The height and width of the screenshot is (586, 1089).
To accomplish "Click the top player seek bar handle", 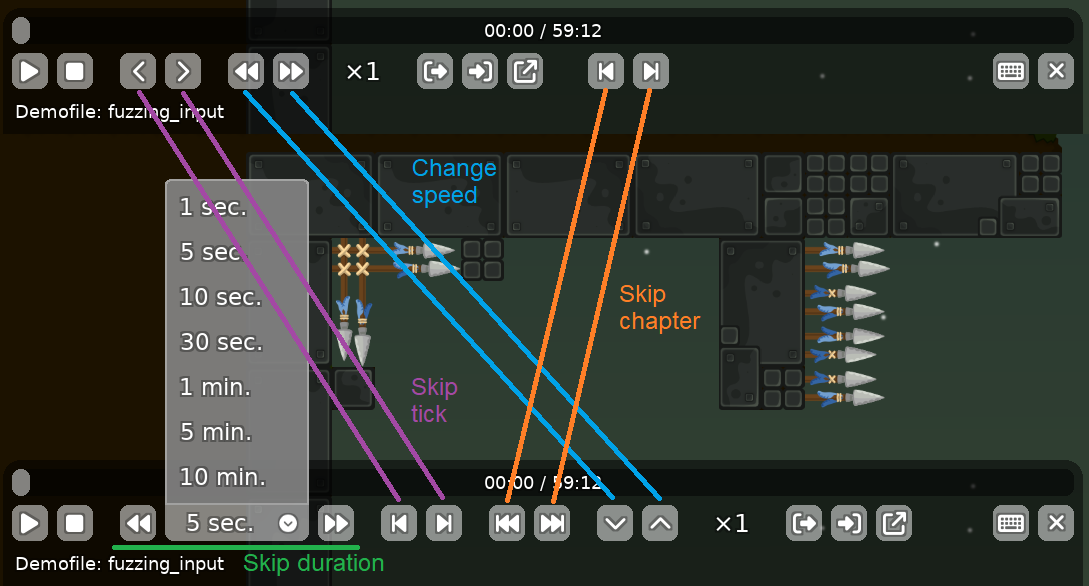I will [x=21, y=31].
